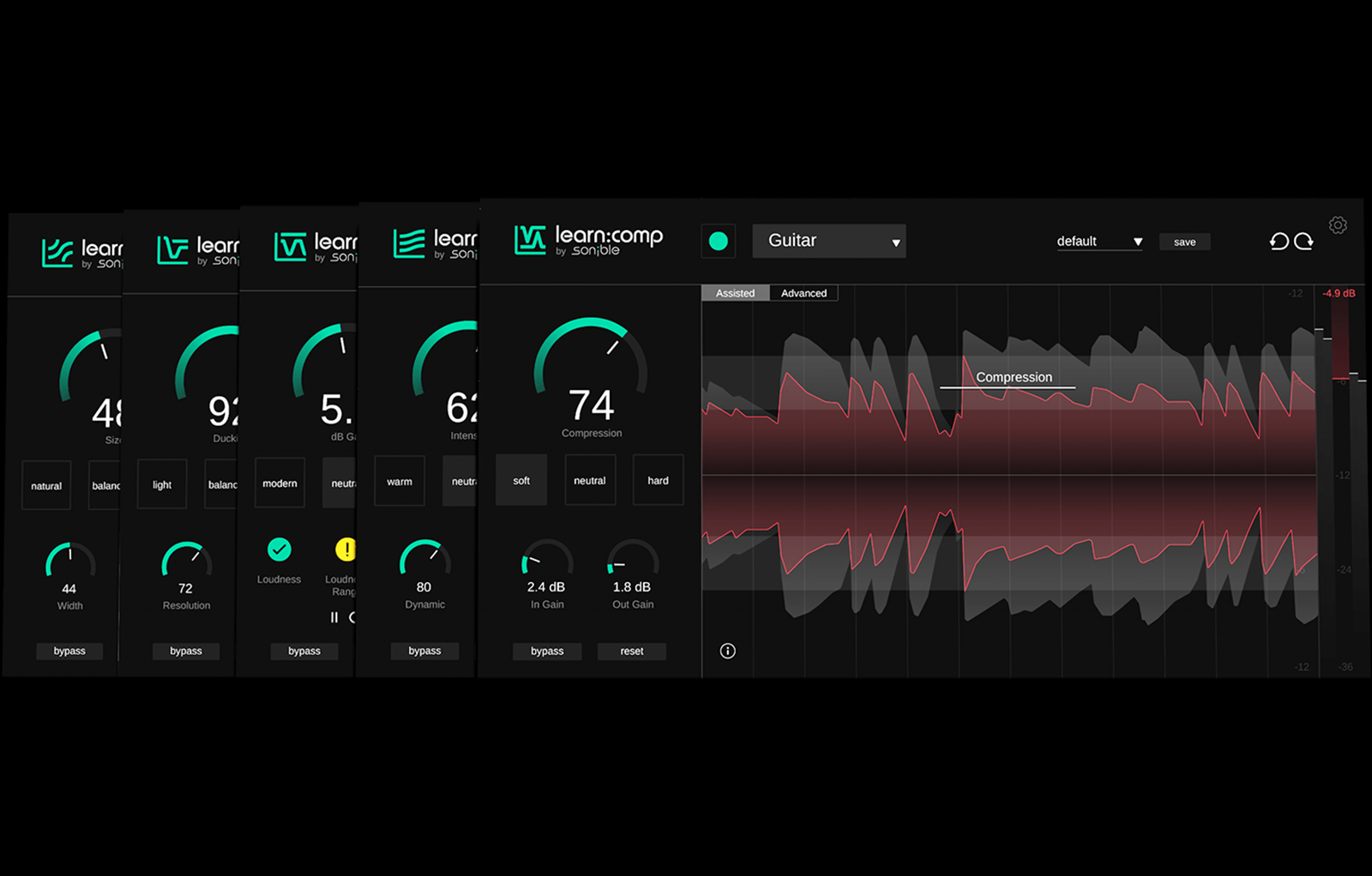This screenshot has height=876, width=1372.
Task: Enable soft compression character
Action: [x=521, y=480]
